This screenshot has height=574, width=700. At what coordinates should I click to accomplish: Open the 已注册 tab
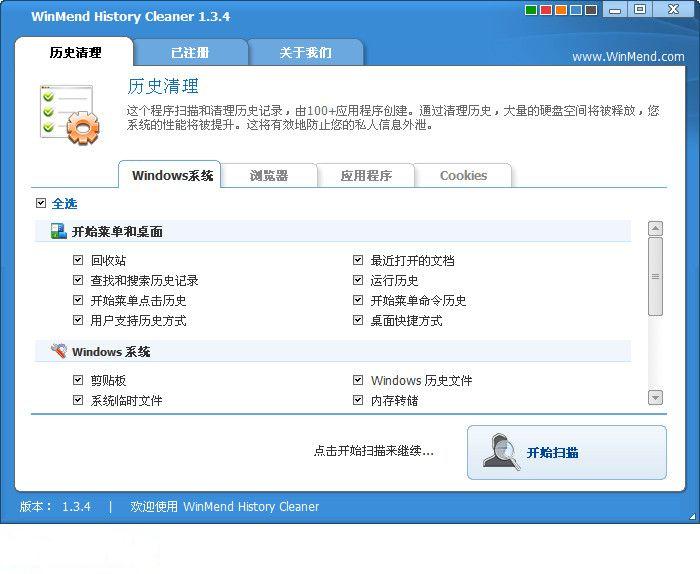[x=191, y=53]
